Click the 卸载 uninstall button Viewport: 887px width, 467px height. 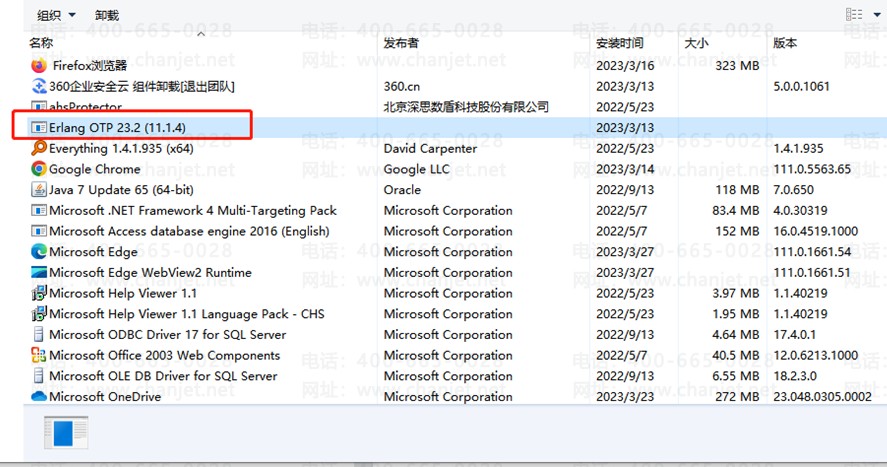tap(107, 15)
